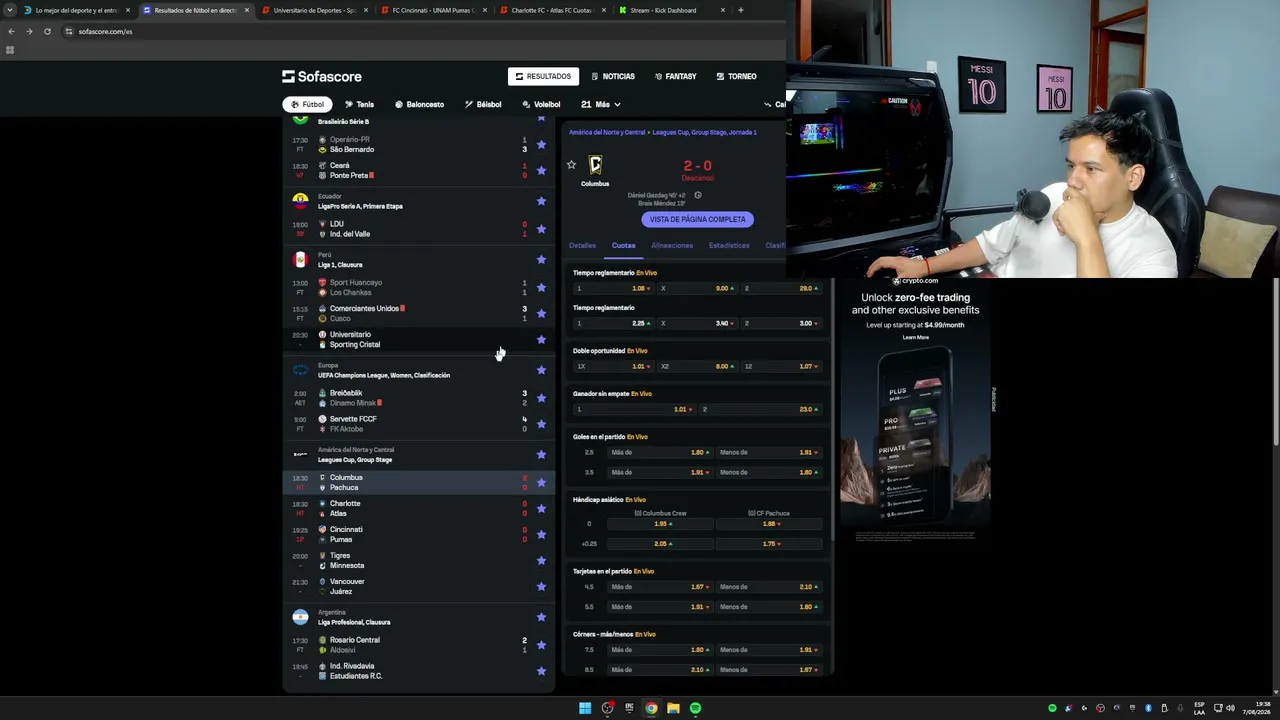Viewport: 1280px width, 720px height.
Task: Click the Argentina flag icon
Action: 300,617
